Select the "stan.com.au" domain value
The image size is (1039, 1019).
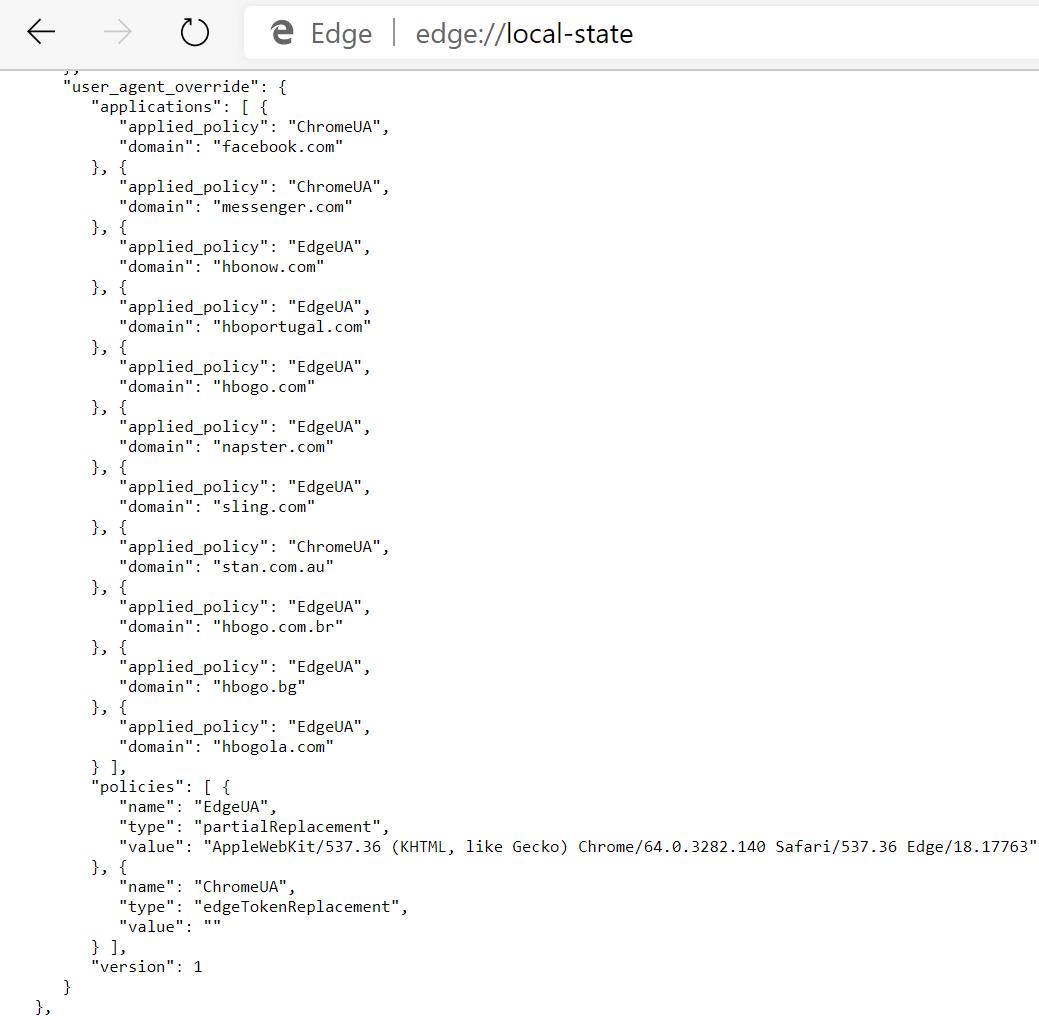point(273,566)
